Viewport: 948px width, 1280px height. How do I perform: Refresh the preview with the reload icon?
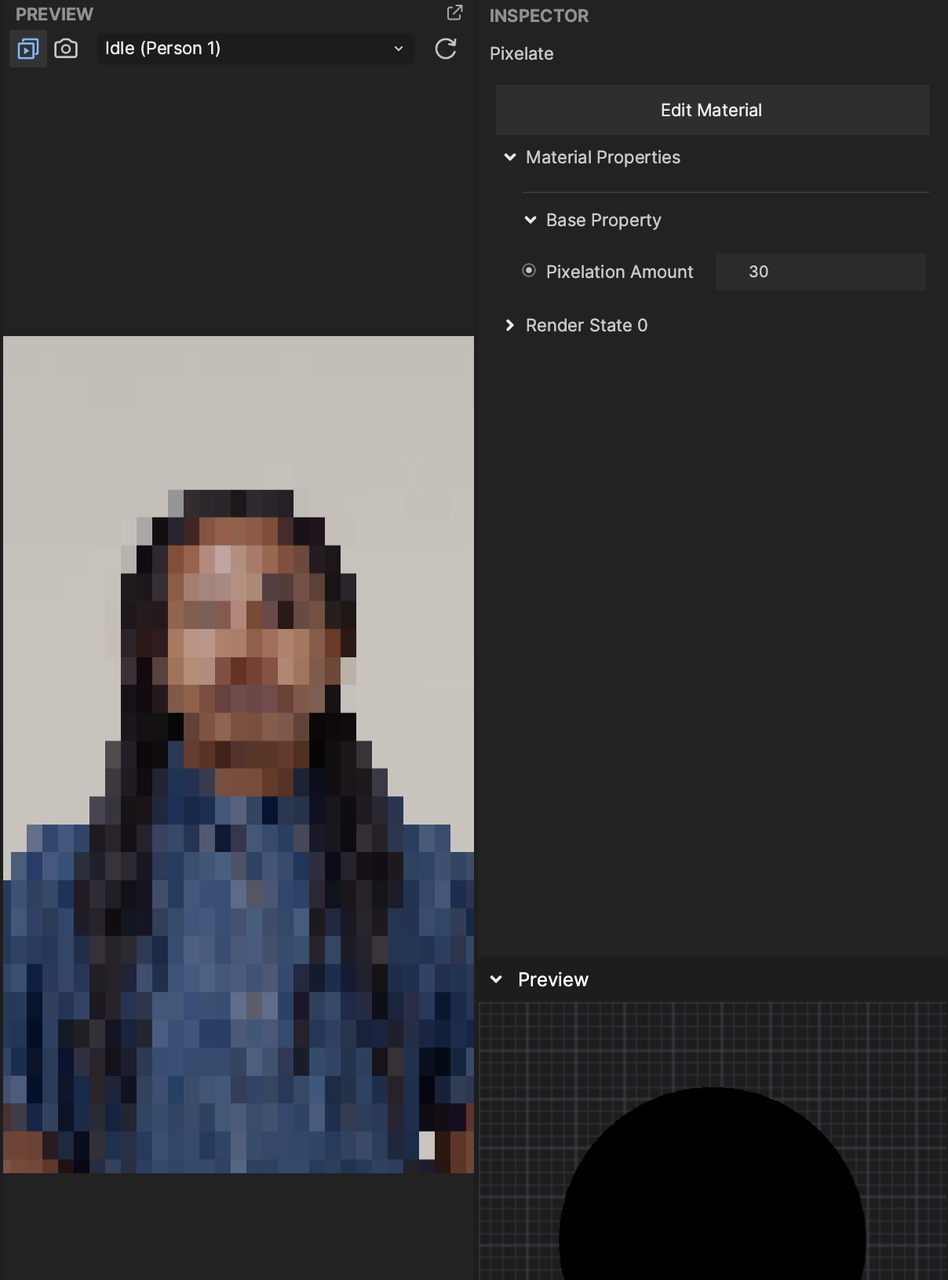[446, 49]
